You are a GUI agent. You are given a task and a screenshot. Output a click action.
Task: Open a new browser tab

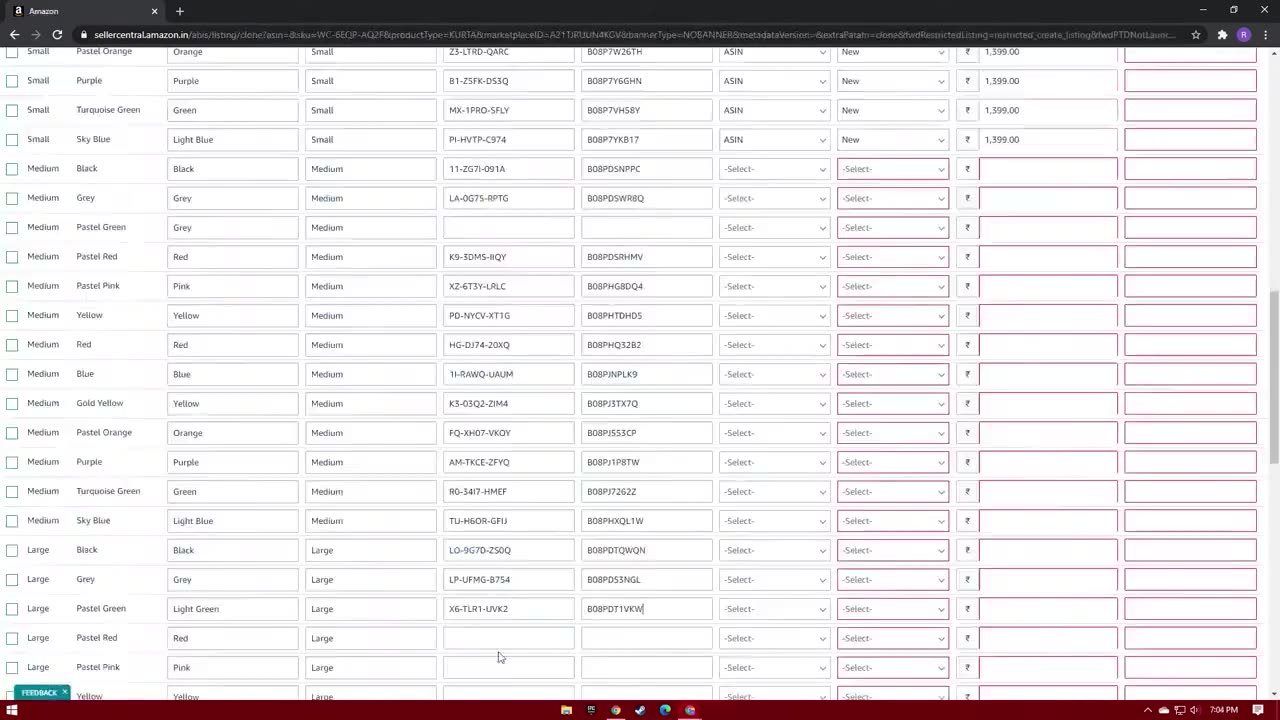click(x=180, y=11)
